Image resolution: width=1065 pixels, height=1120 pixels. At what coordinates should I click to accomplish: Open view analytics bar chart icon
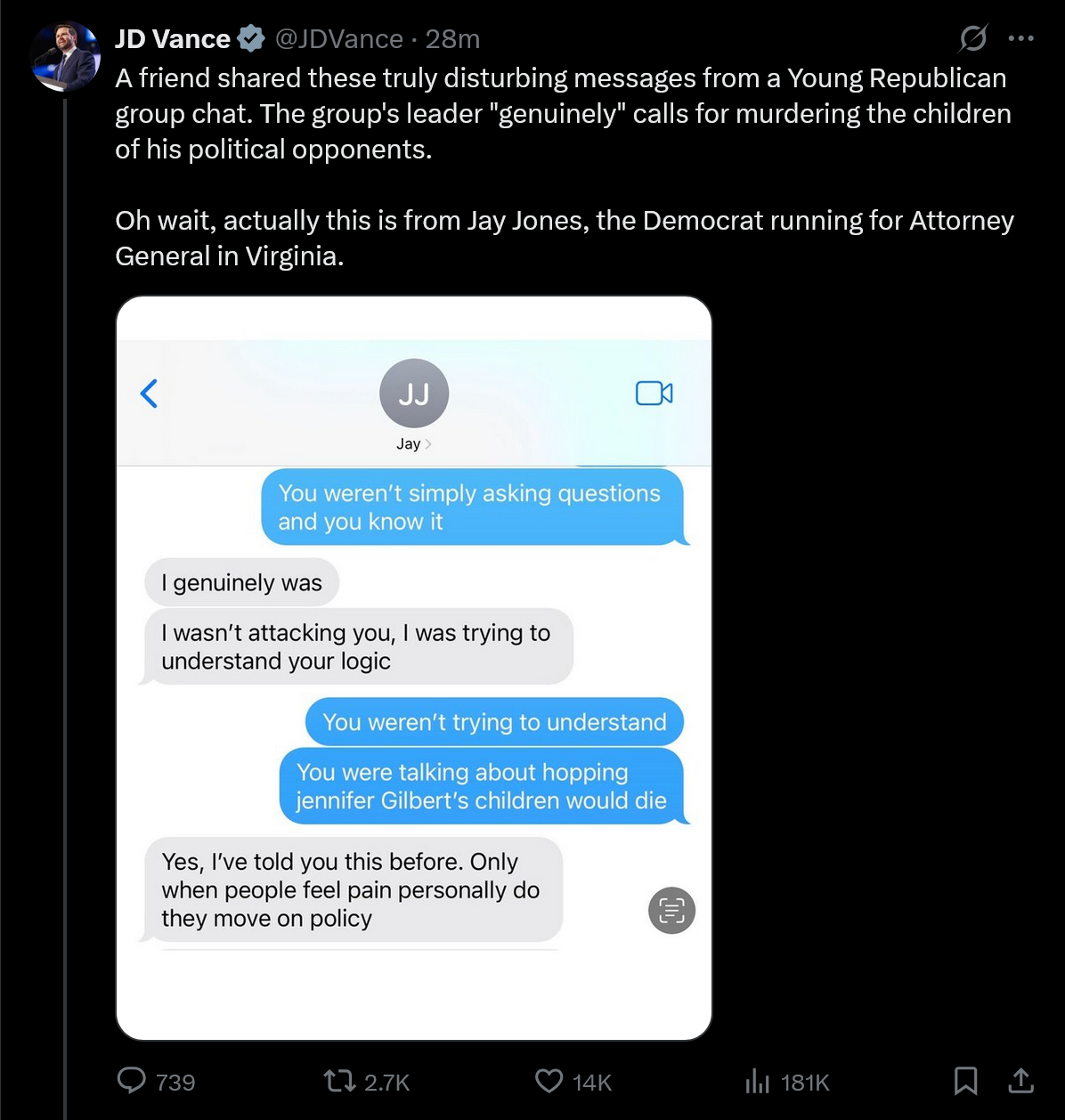(x=757, y=1082)
